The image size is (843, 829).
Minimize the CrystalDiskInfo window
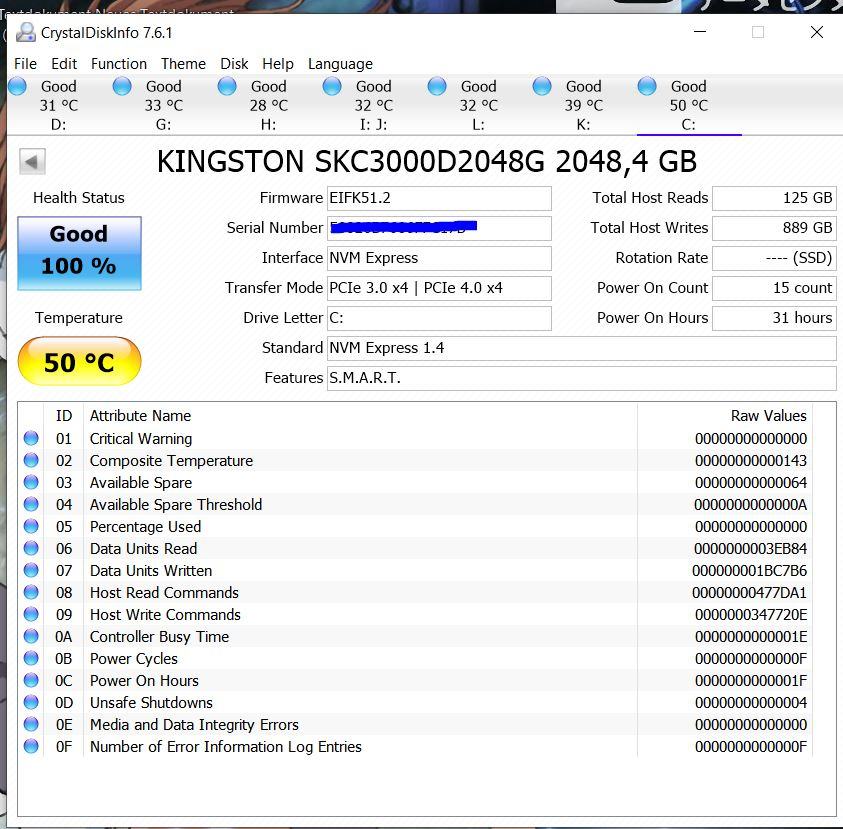tap(700, 32)
